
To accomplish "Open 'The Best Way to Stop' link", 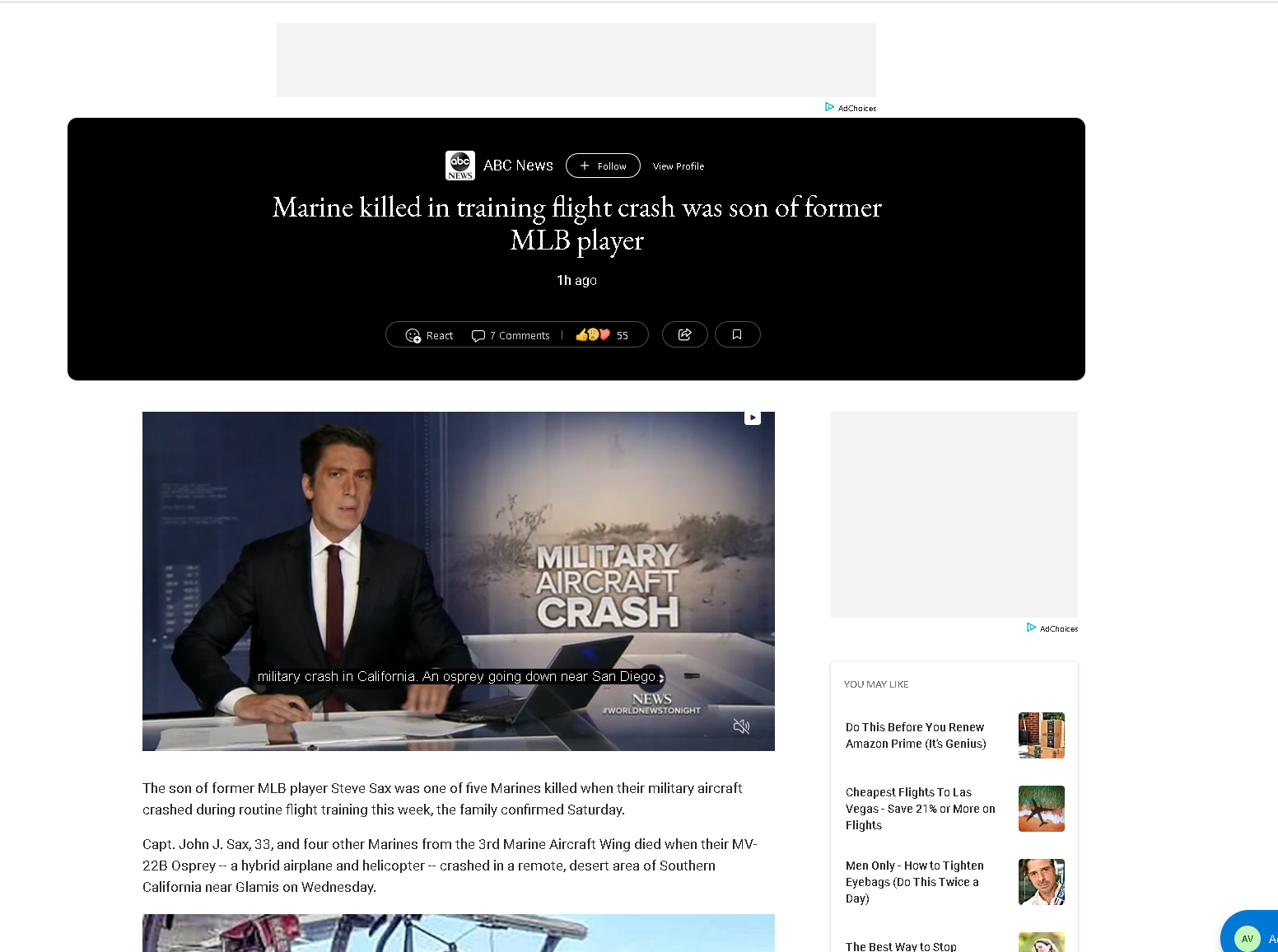I will pyautogui.click(x=901, y=946).
